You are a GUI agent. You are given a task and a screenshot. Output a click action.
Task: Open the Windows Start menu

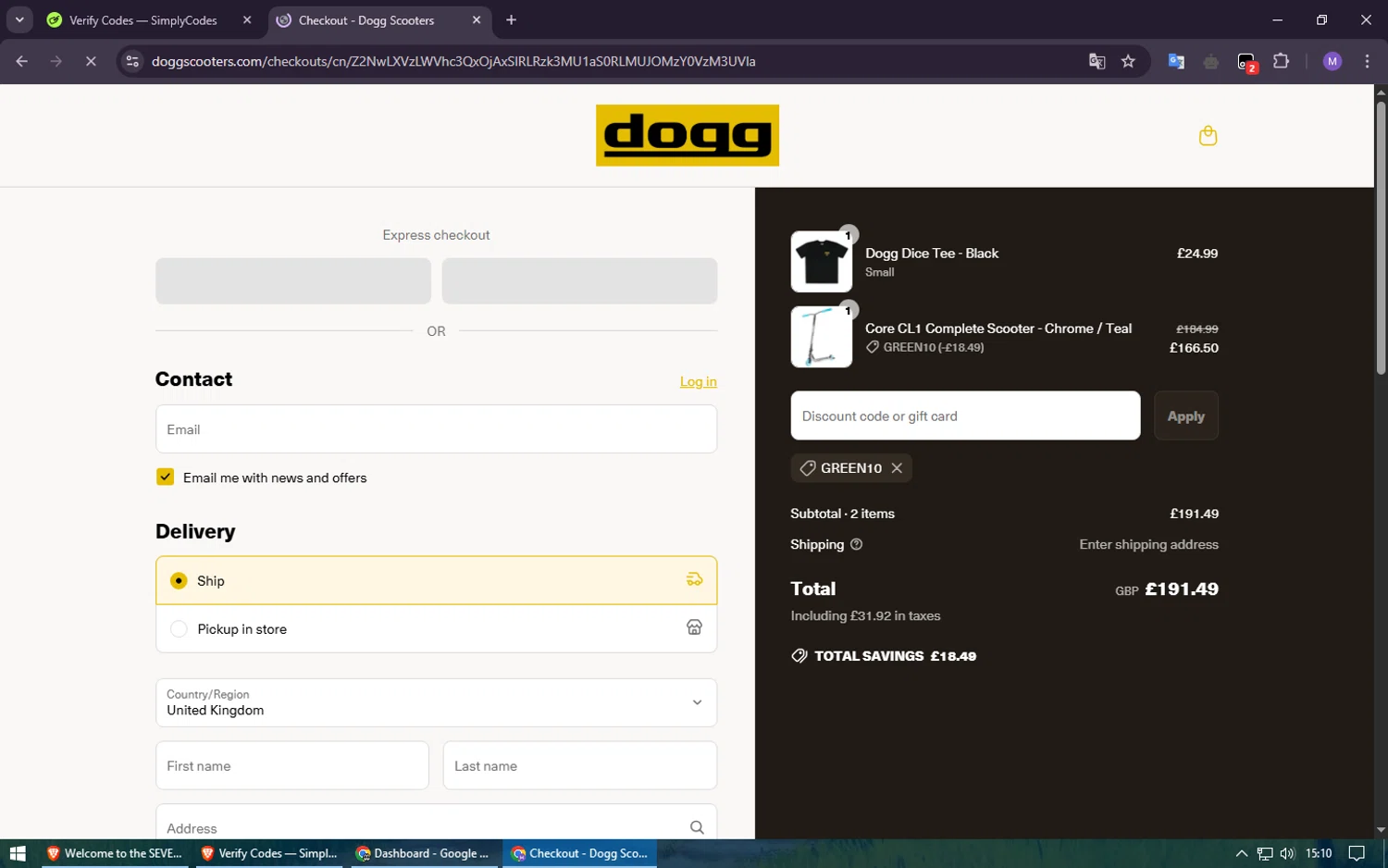(17, 853)
